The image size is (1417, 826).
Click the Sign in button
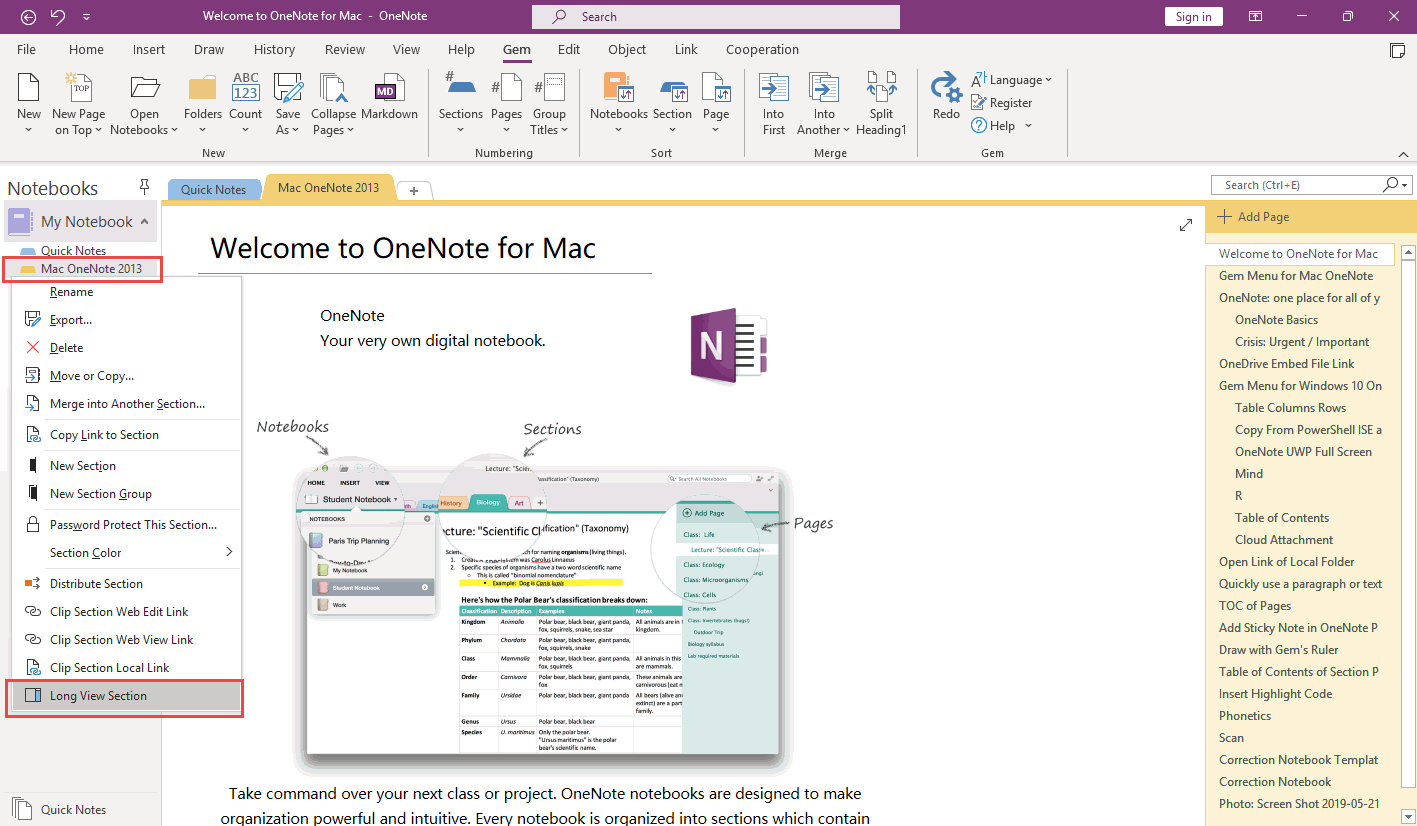tap(1194, 16)
